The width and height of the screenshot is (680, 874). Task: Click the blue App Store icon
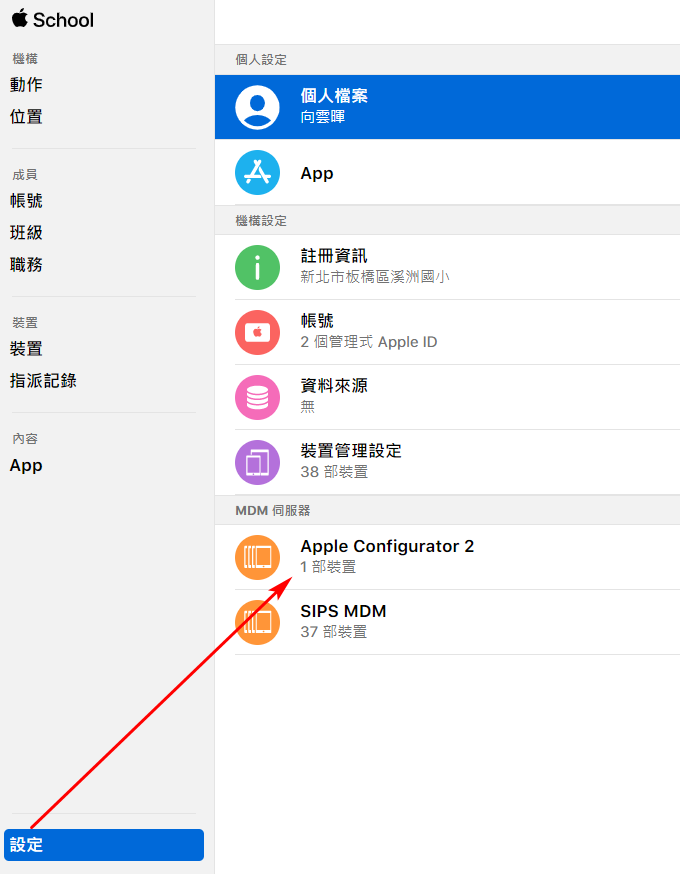(x=257, y=172)
